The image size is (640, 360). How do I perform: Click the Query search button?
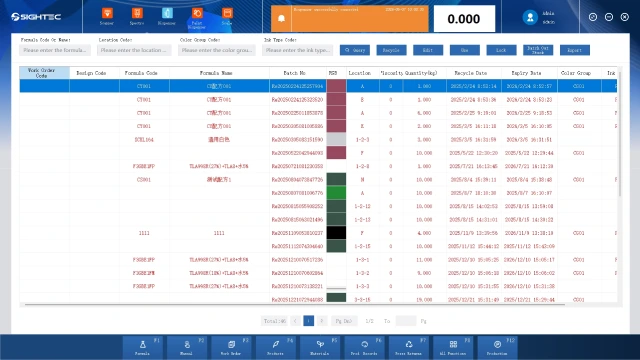point(355,50)
